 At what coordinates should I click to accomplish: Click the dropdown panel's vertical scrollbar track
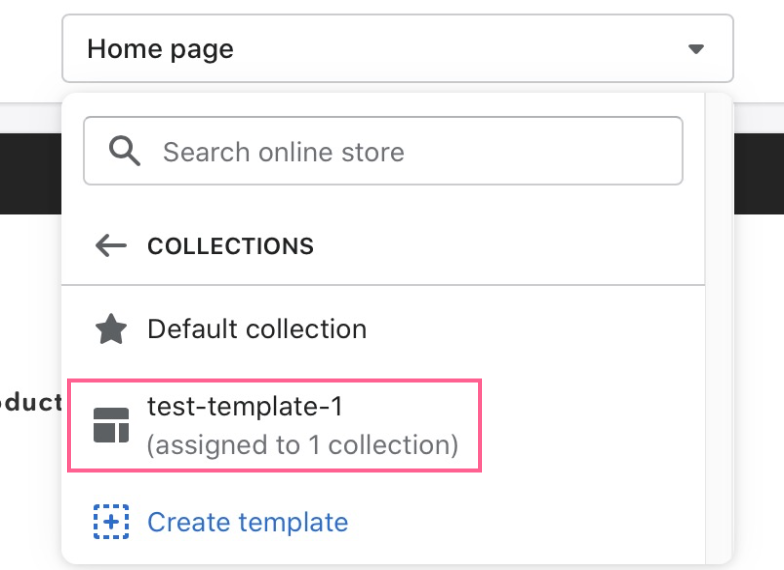click(x=718, y=328)
